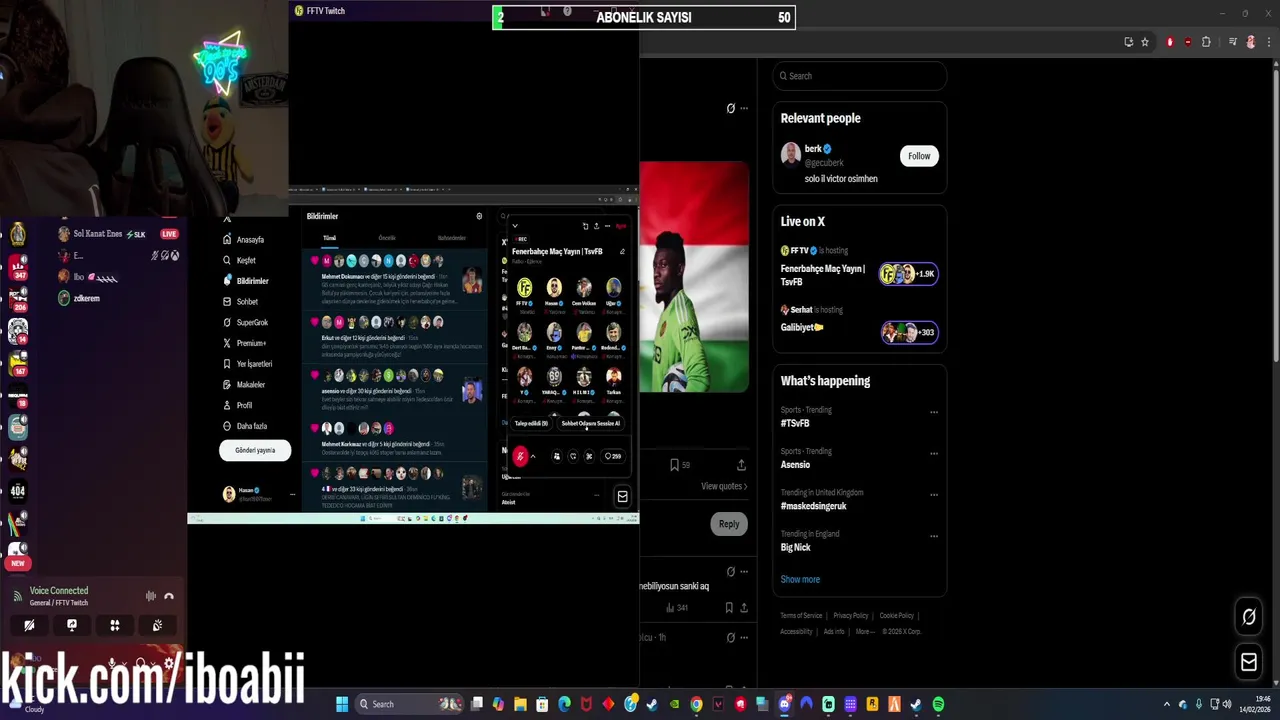Open Rockstar Games Launcher from taskbar

872,704
